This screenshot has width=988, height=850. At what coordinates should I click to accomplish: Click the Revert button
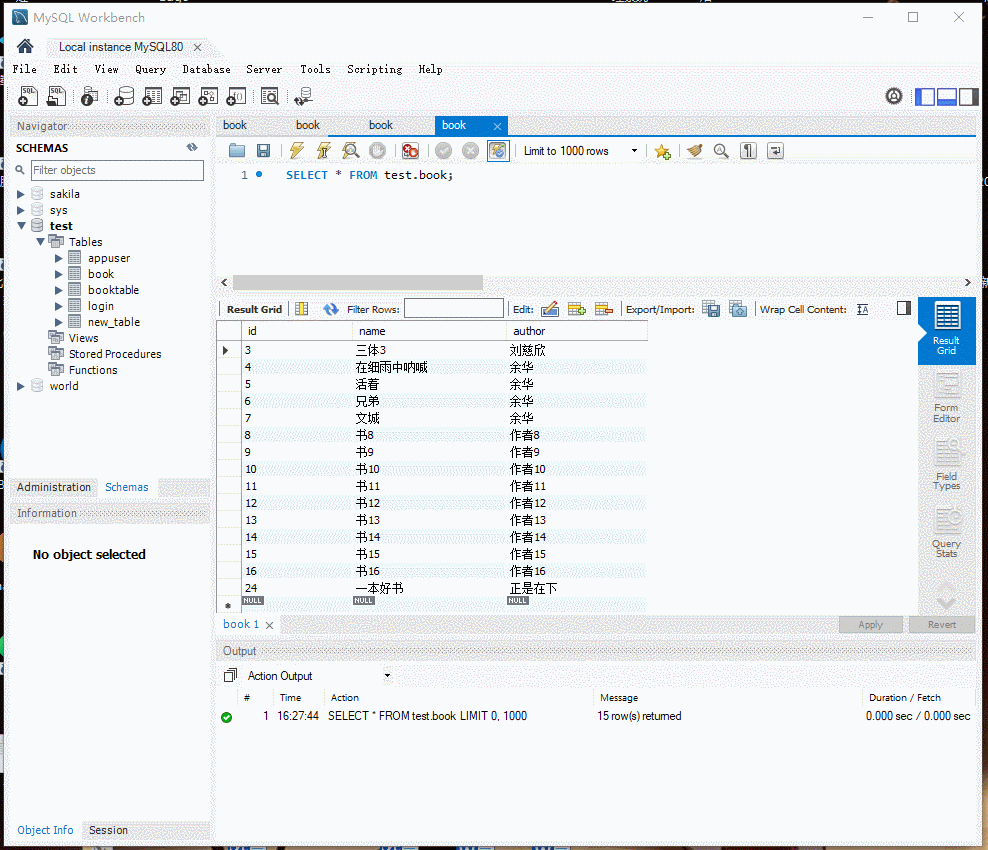click(941, 624)
